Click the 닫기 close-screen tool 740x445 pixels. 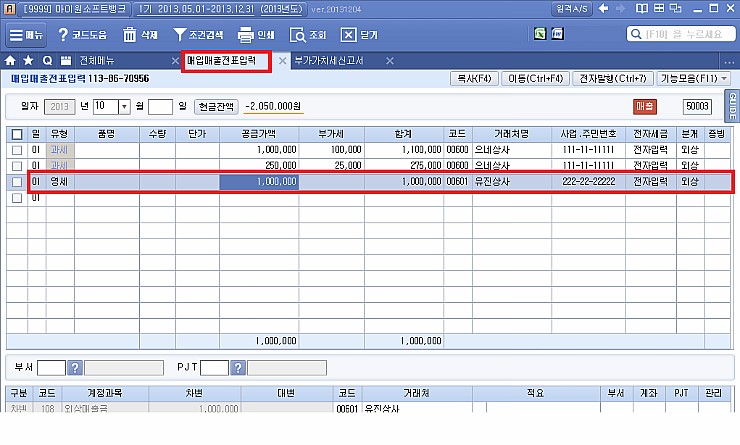pos(359,35)
